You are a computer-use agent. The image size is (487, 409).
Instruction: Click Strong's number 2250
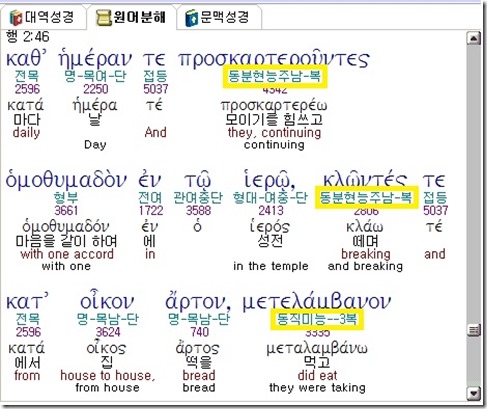96,89
